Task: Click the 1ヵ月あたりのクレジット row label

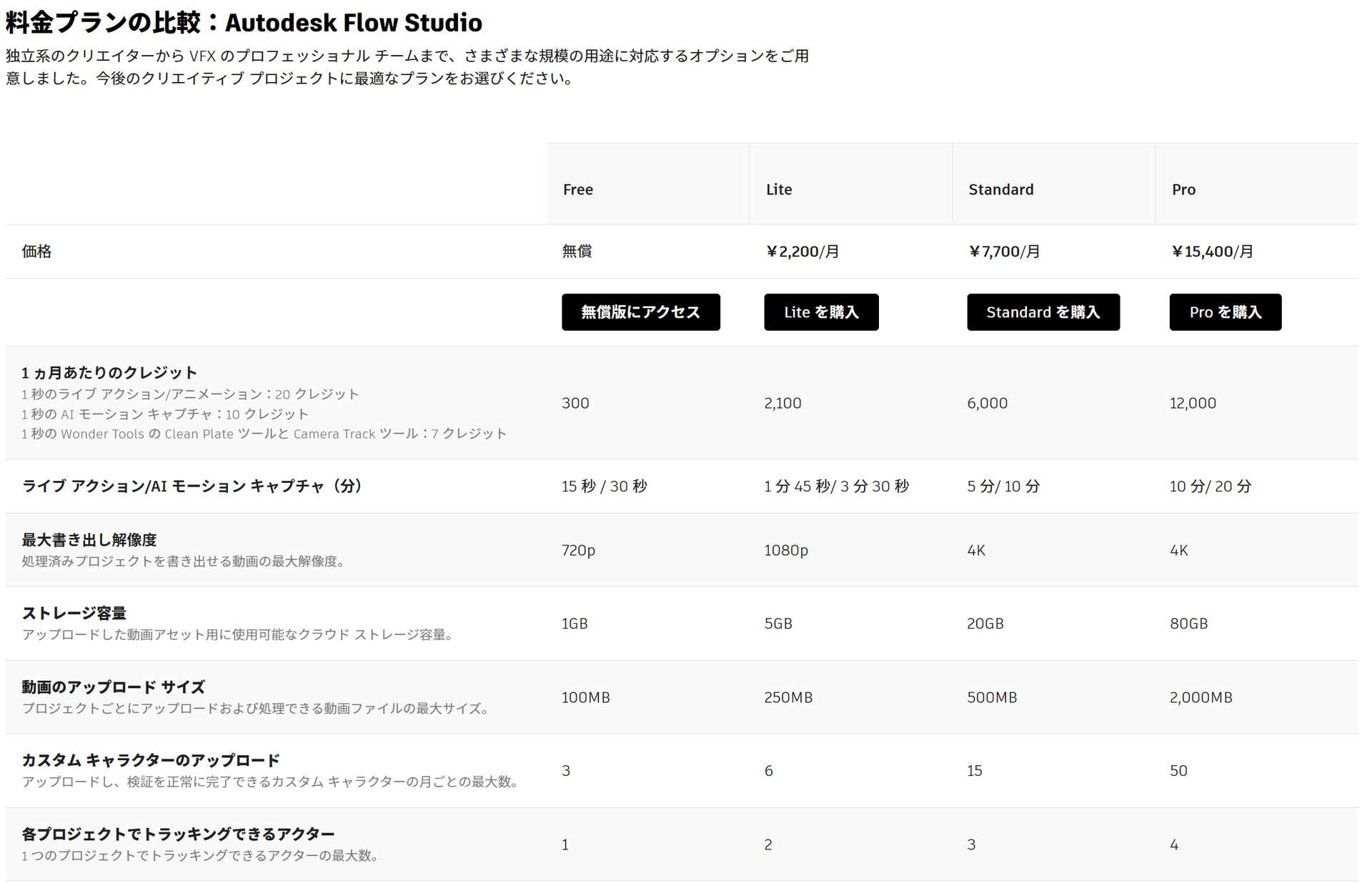Action: 109,372
